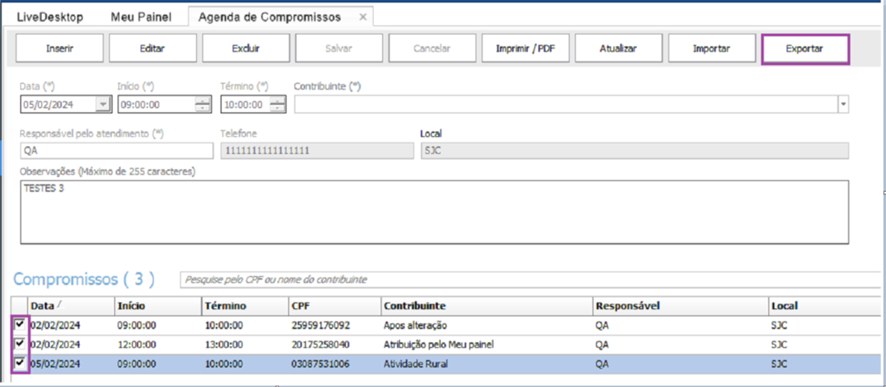
Task: Select the Agenda de Compromissos tab
Action: click(270, 17)
